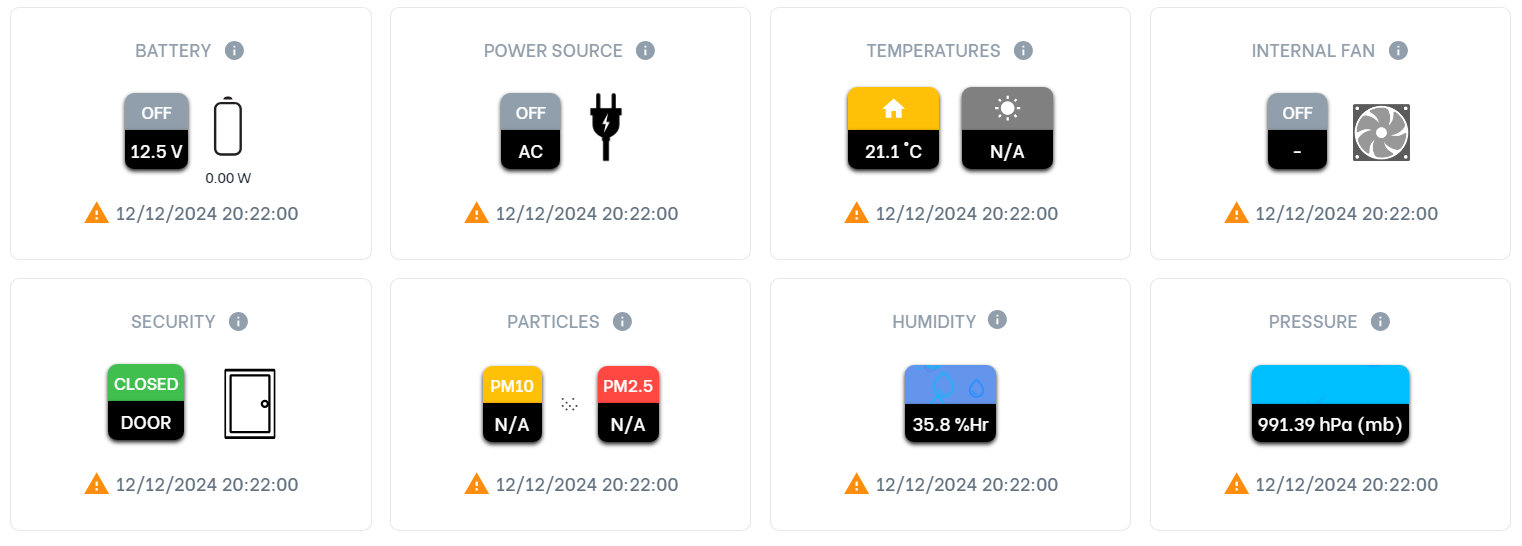Image resolution: width=1522 pixels, height=546 pixels.
Task: Click the info icon next to BATTERY
Action: [234, 50]
